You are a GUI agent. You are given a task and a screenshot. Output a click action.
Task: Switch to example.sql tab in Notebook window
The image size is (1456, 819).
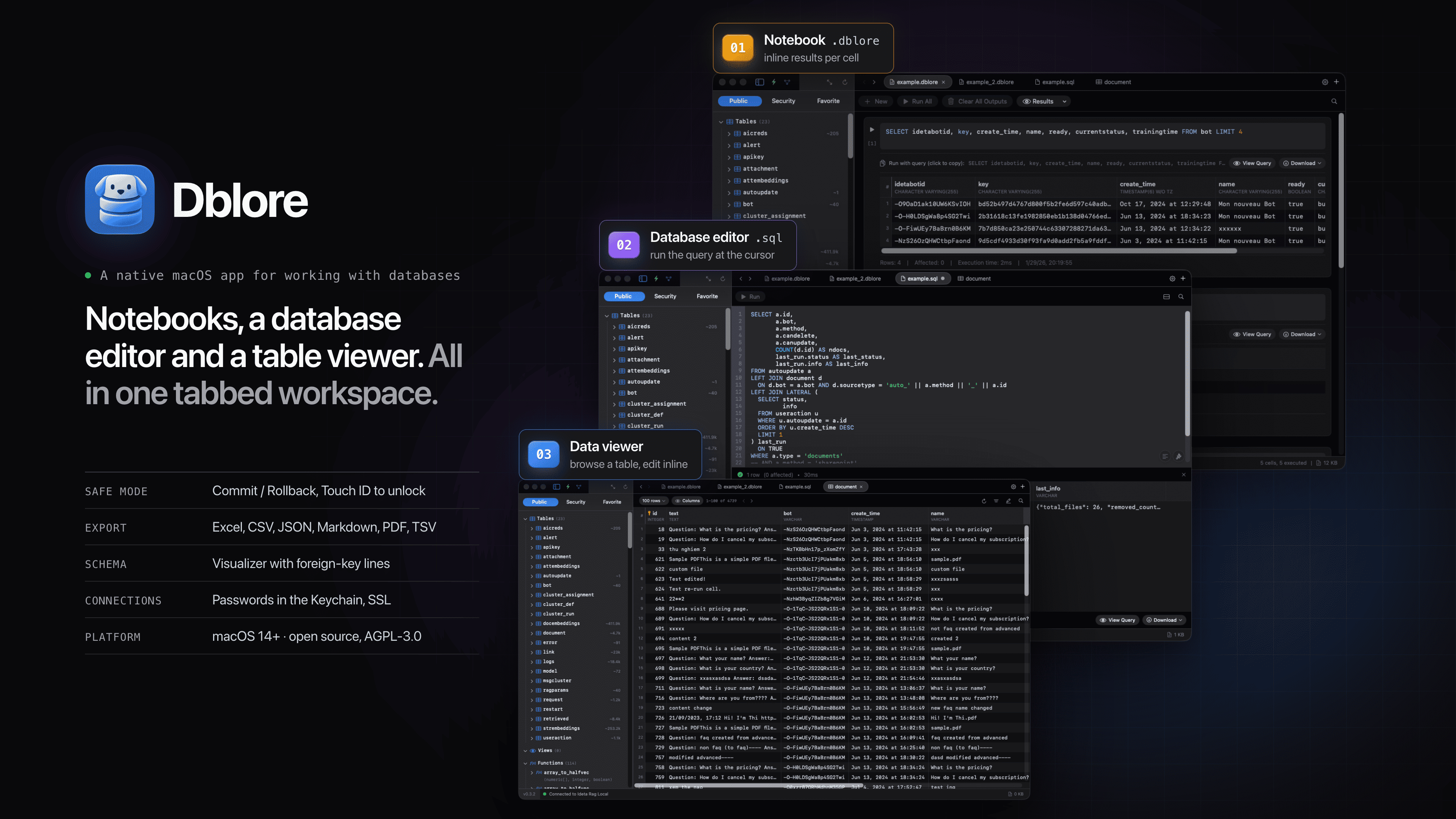click(x=1054, y=82)
